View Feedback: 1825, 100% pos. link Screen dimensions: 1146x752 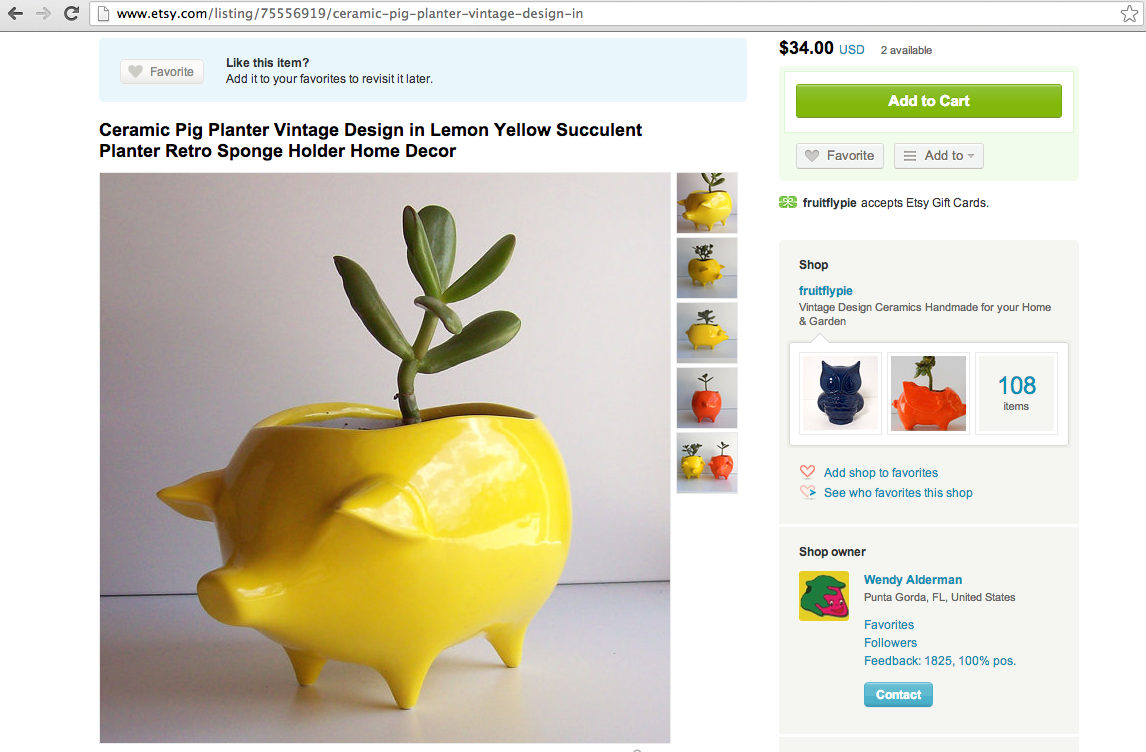click(940, 661)
